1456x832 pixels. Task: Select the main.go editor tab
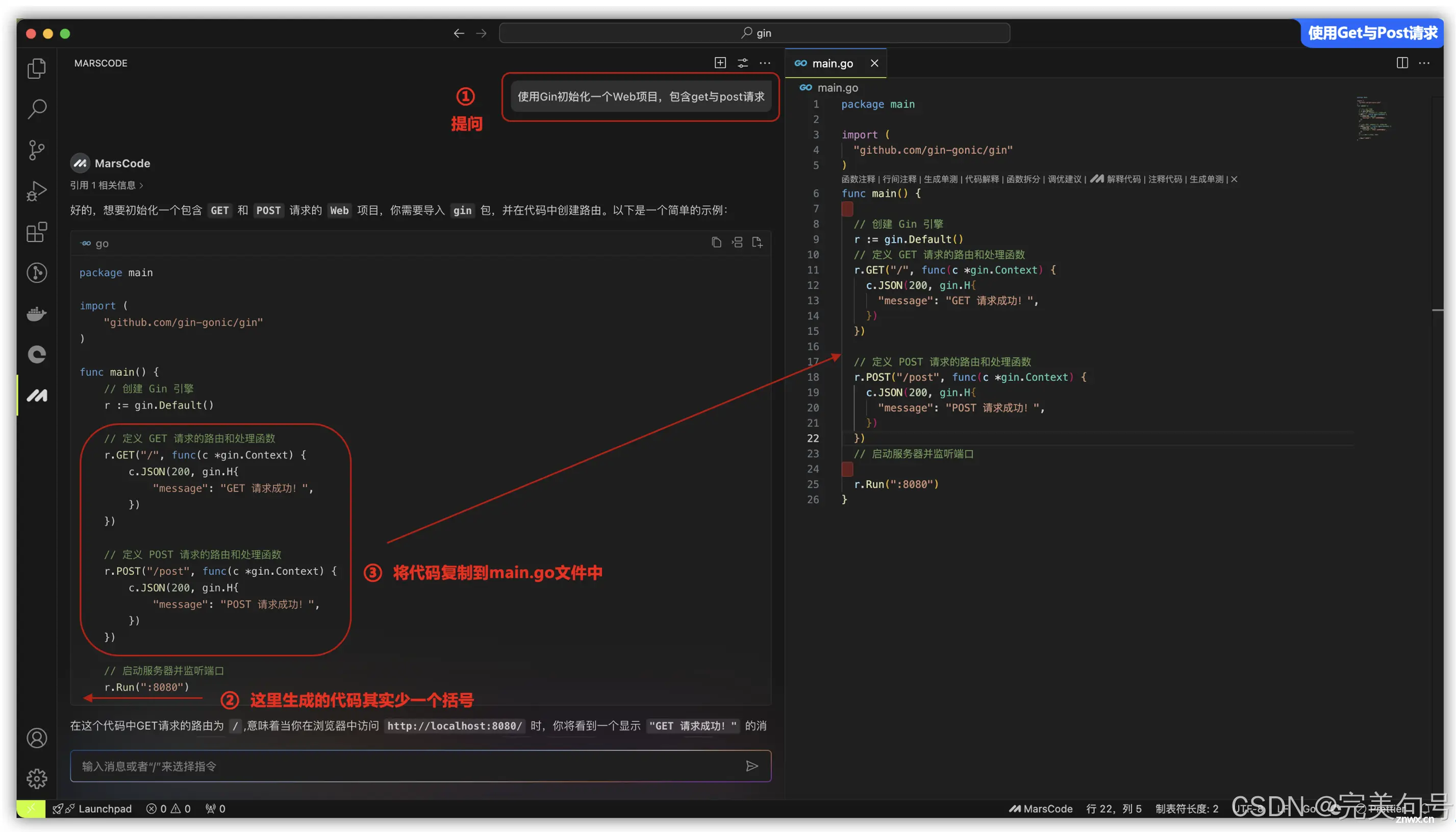click(835, 63)
